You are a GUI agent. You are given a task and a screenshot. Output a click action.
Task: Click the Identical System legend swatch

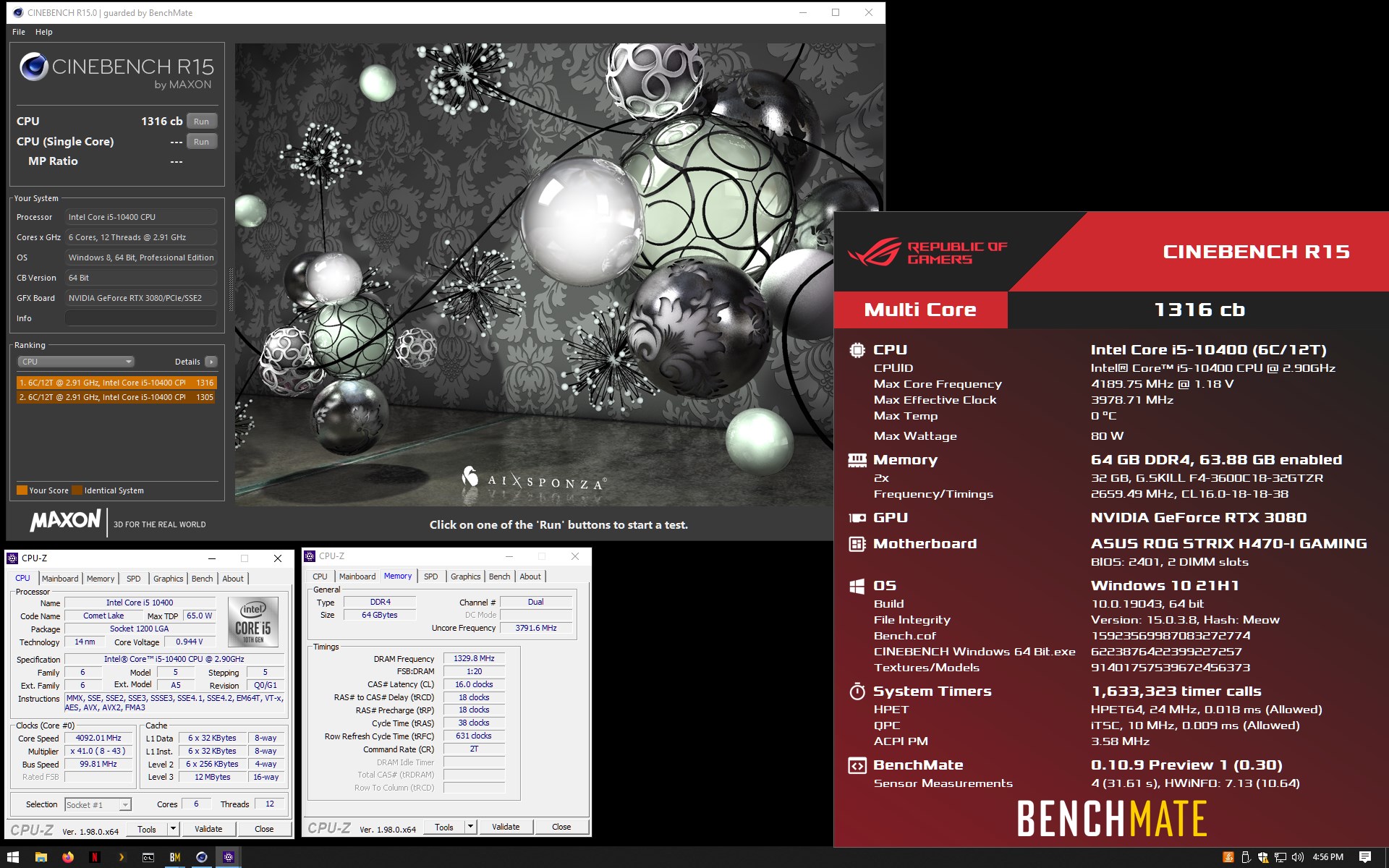tap(77, 490)
